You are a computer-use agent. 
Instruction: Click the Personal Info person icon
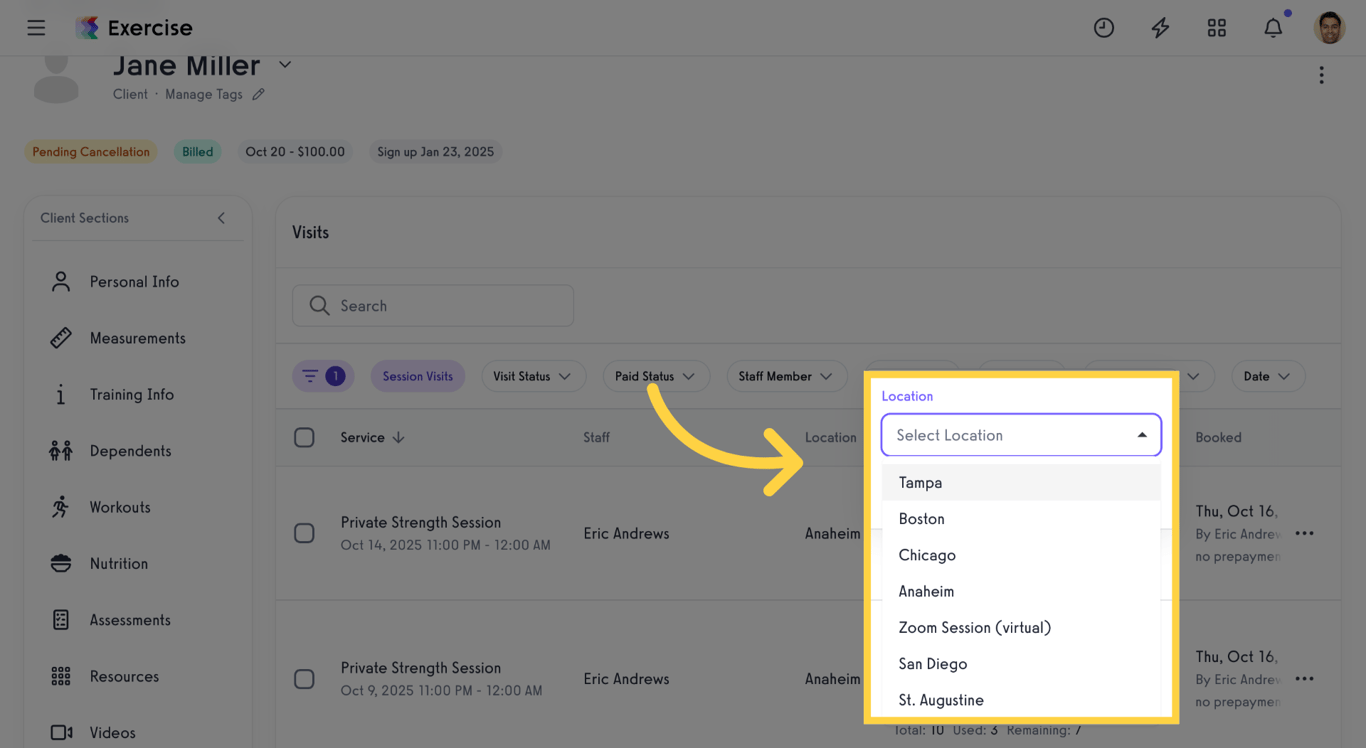(61, 282)
